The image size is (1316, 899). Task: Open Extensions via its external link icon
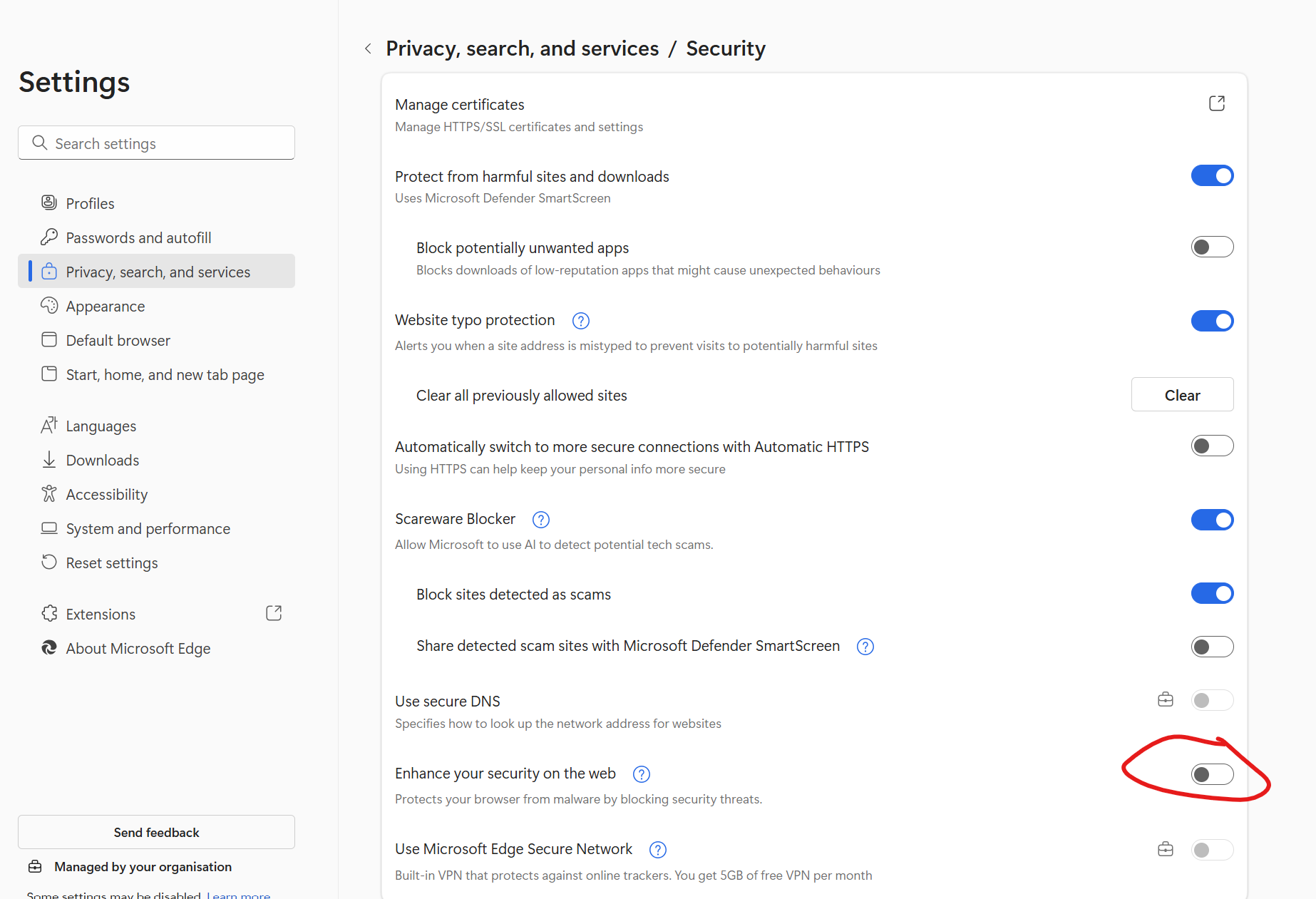pos(273,612)
